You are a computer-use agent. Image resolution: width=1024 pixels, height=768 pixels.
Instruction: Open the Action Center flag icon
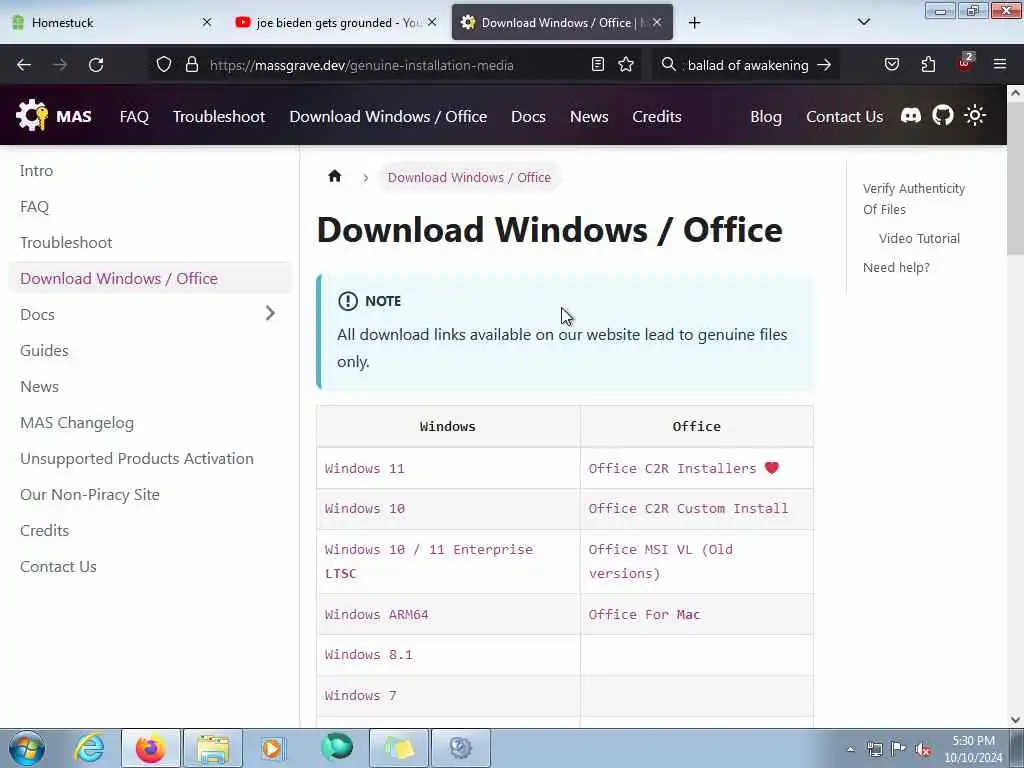click(899, 749)
